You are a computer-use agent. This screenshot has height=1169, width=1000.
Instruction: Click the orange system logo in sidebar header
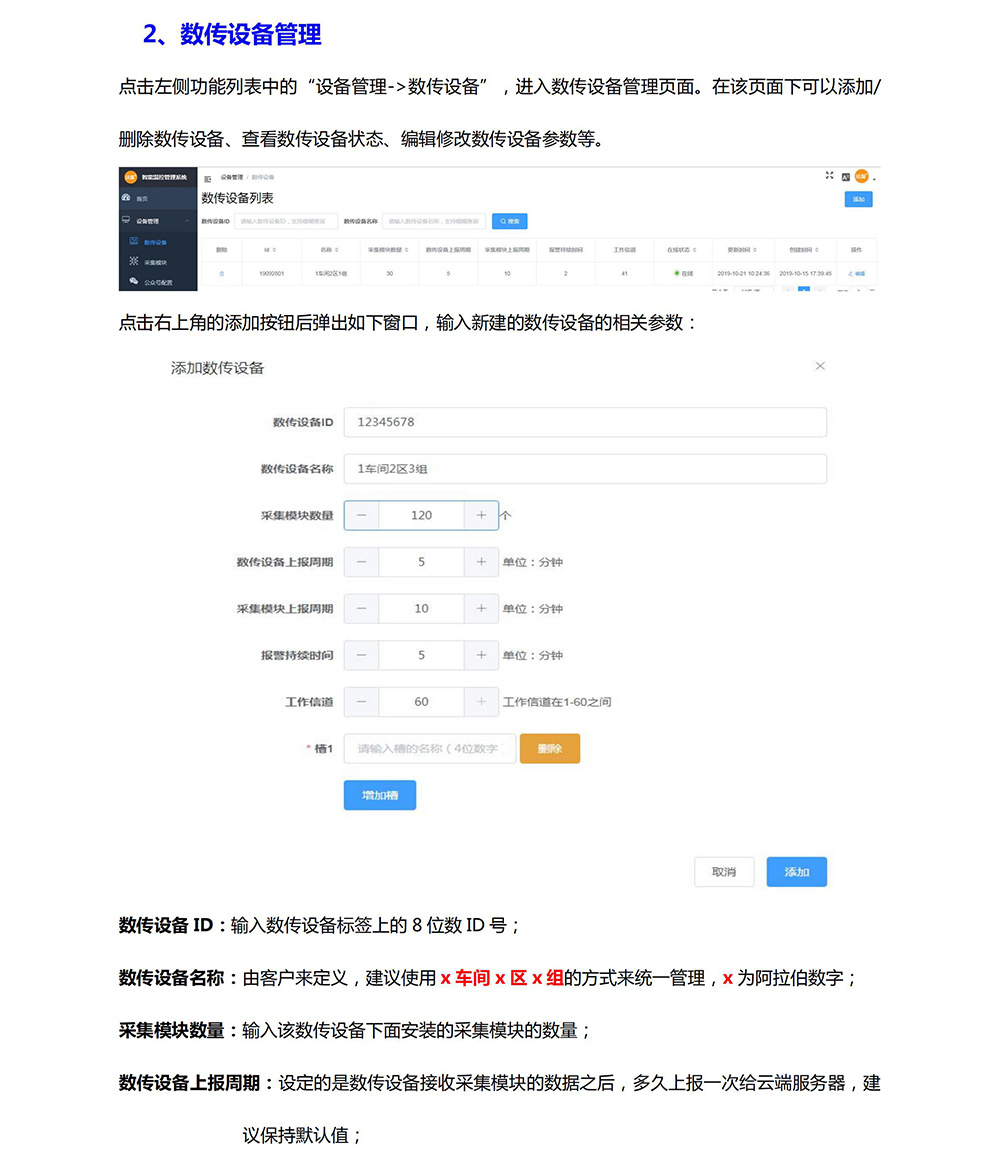tap(130, 177)
